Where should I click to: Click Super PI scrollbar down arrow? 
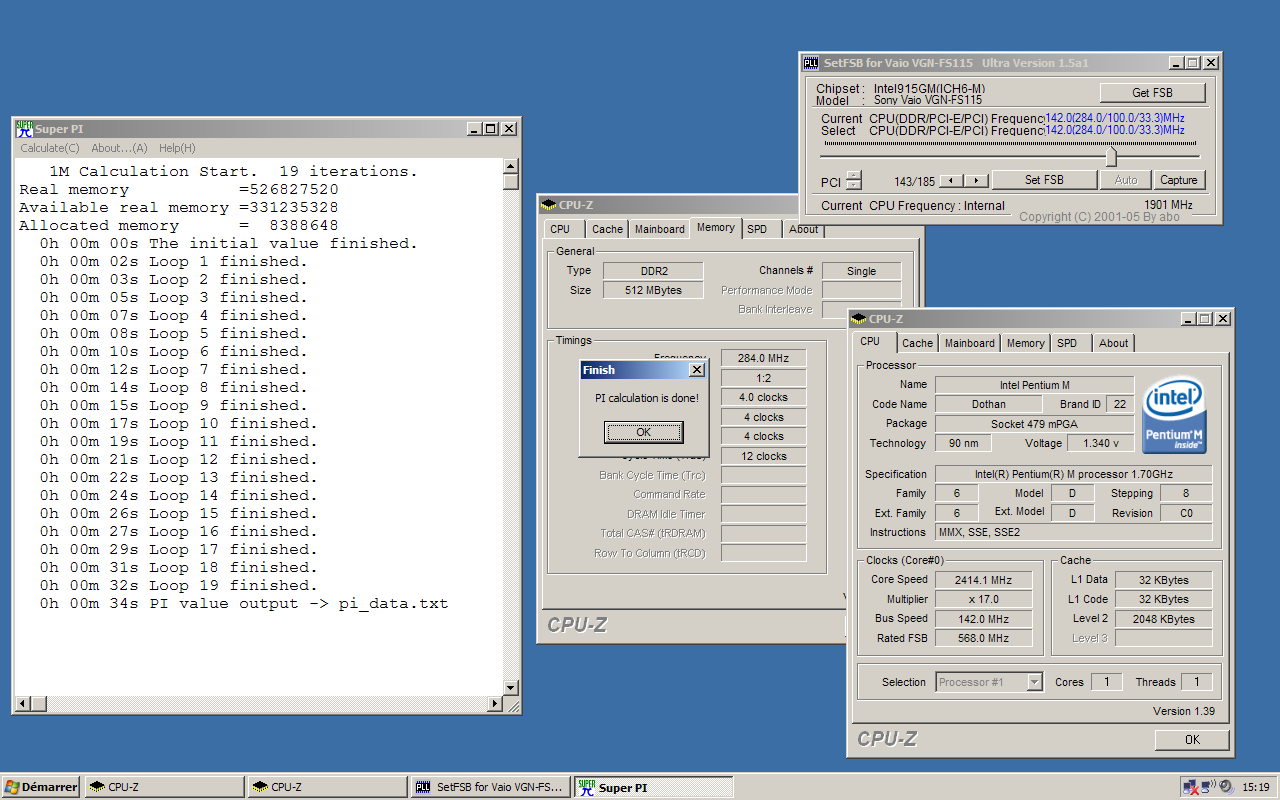511,688
